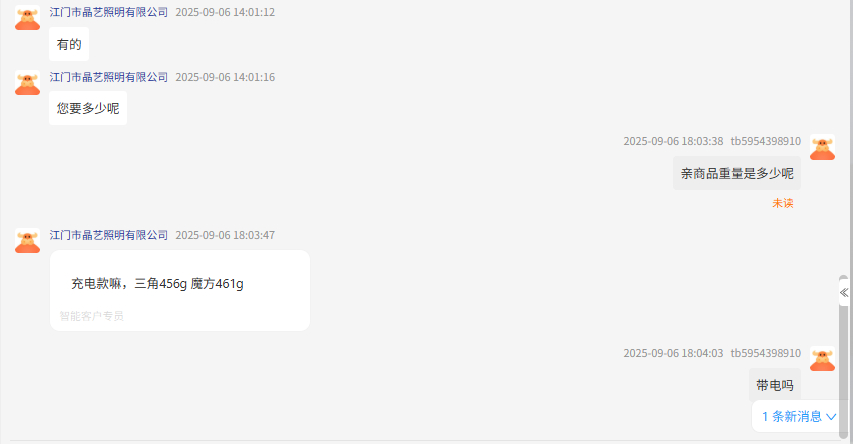Expand the side panel with the double-chevron icon
This screenshot has height=444, width=853.
(x=844, y=293)
